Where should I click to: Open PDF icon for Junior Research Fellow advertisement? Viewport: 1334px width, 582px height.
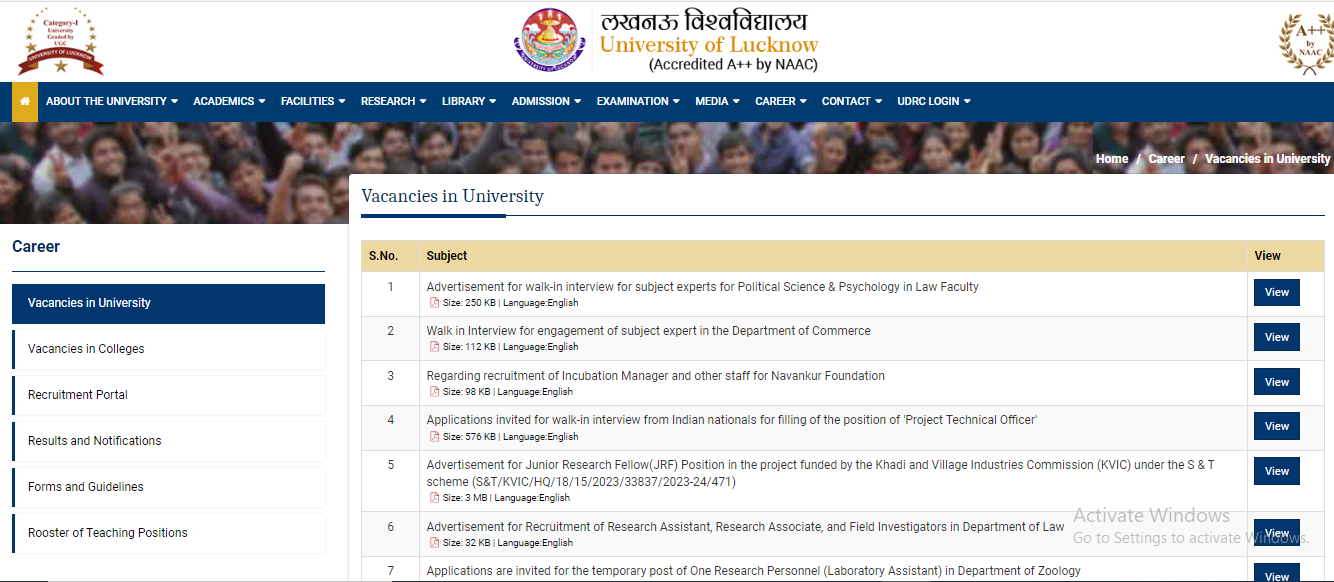tap(435, 498)
